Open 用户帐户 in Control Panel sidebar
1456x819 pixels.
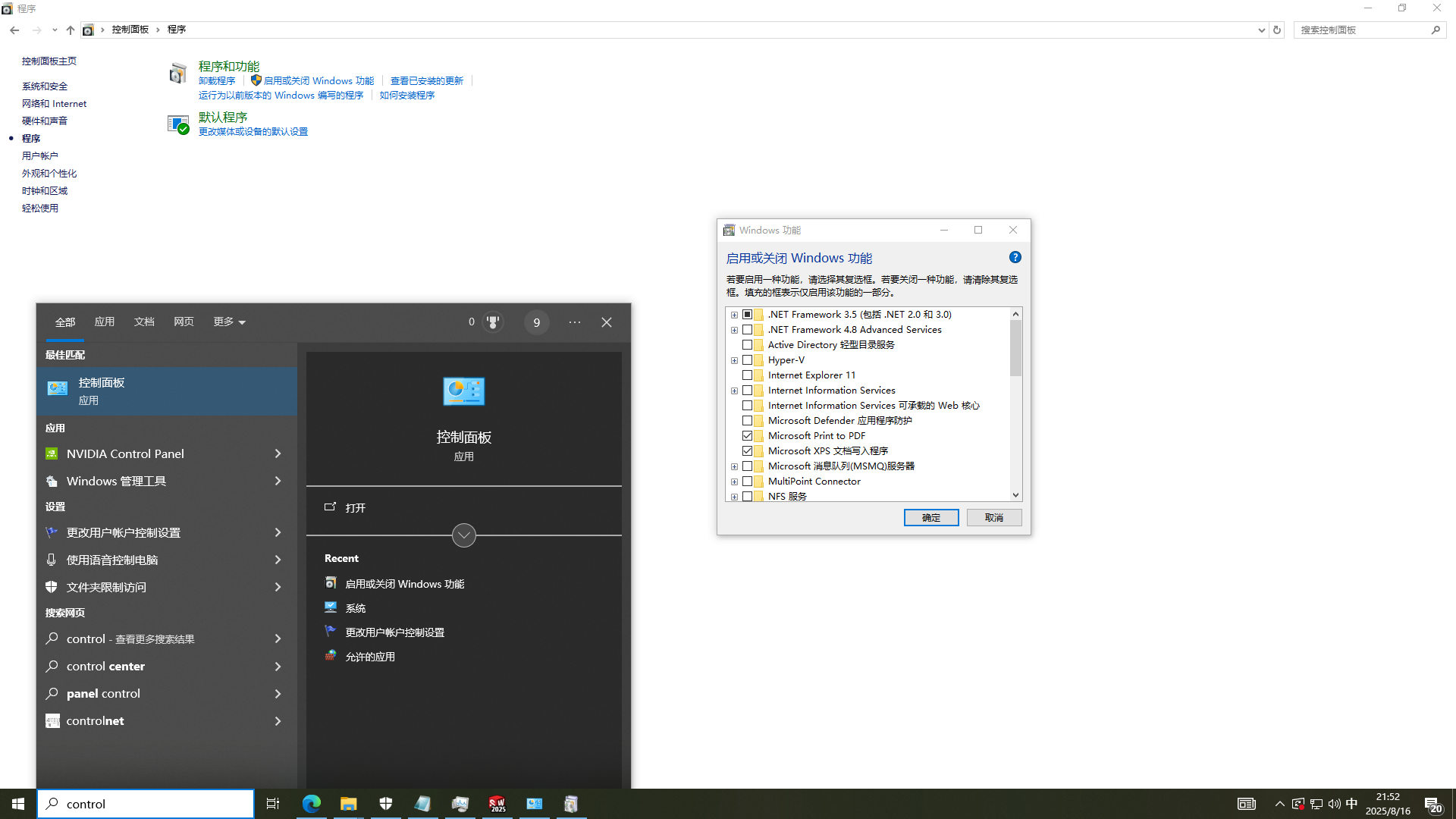pyautogui.click(x=40, y=155)
